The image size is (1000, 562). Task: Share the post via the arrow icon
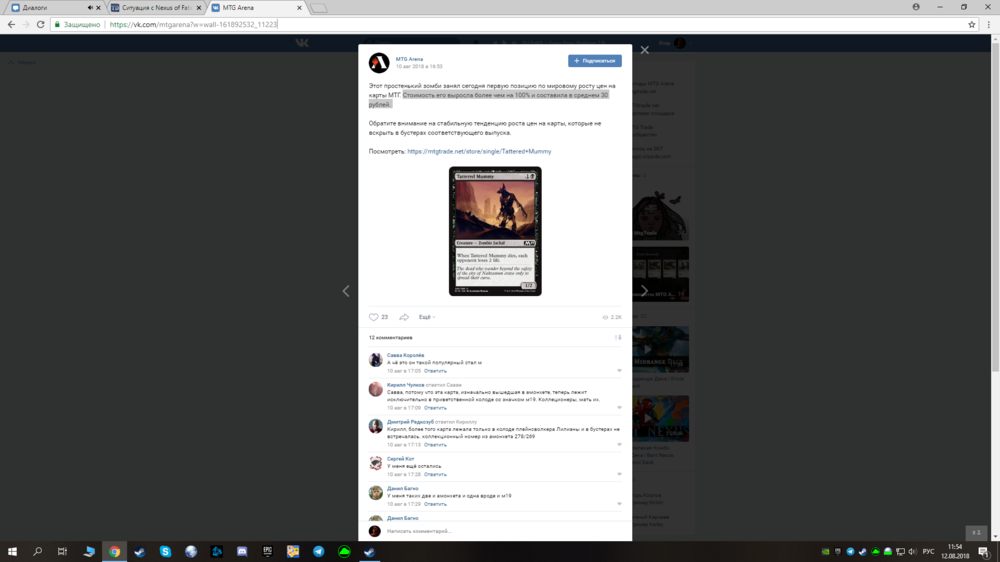(x=404, y=317)
